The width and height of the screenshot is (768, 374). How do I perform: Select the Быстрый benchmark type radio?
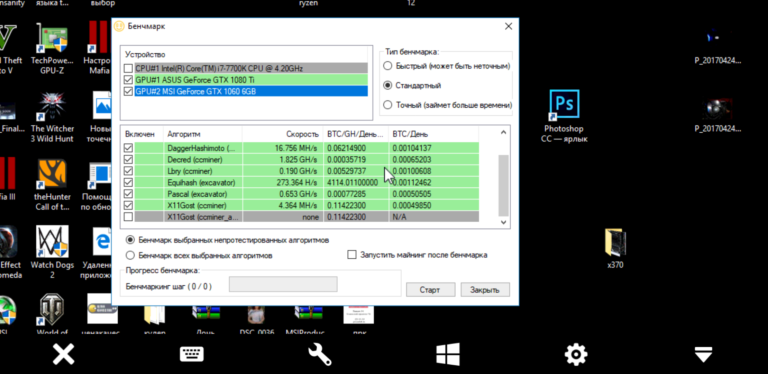[387, 66]
